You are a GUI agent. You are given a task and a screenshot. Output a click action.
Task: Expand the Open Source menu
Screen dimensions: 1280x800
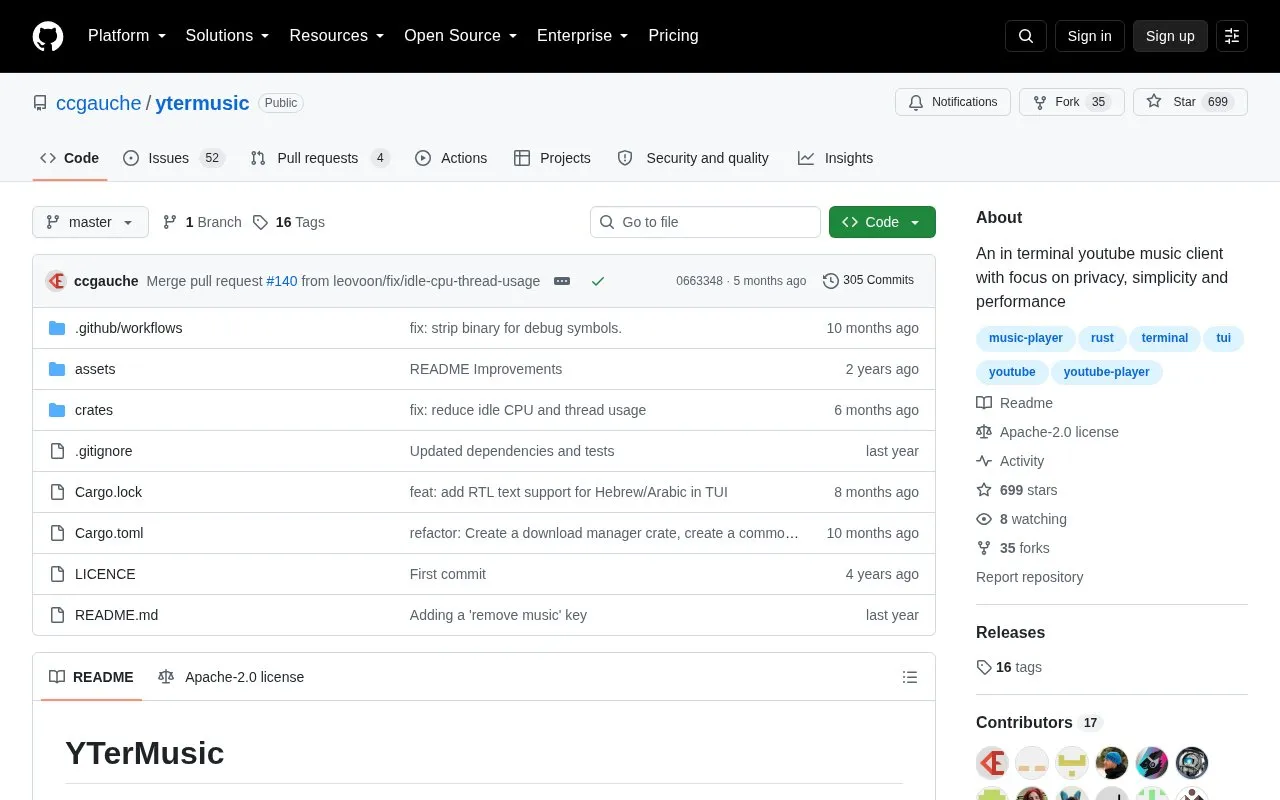[461, 36]
